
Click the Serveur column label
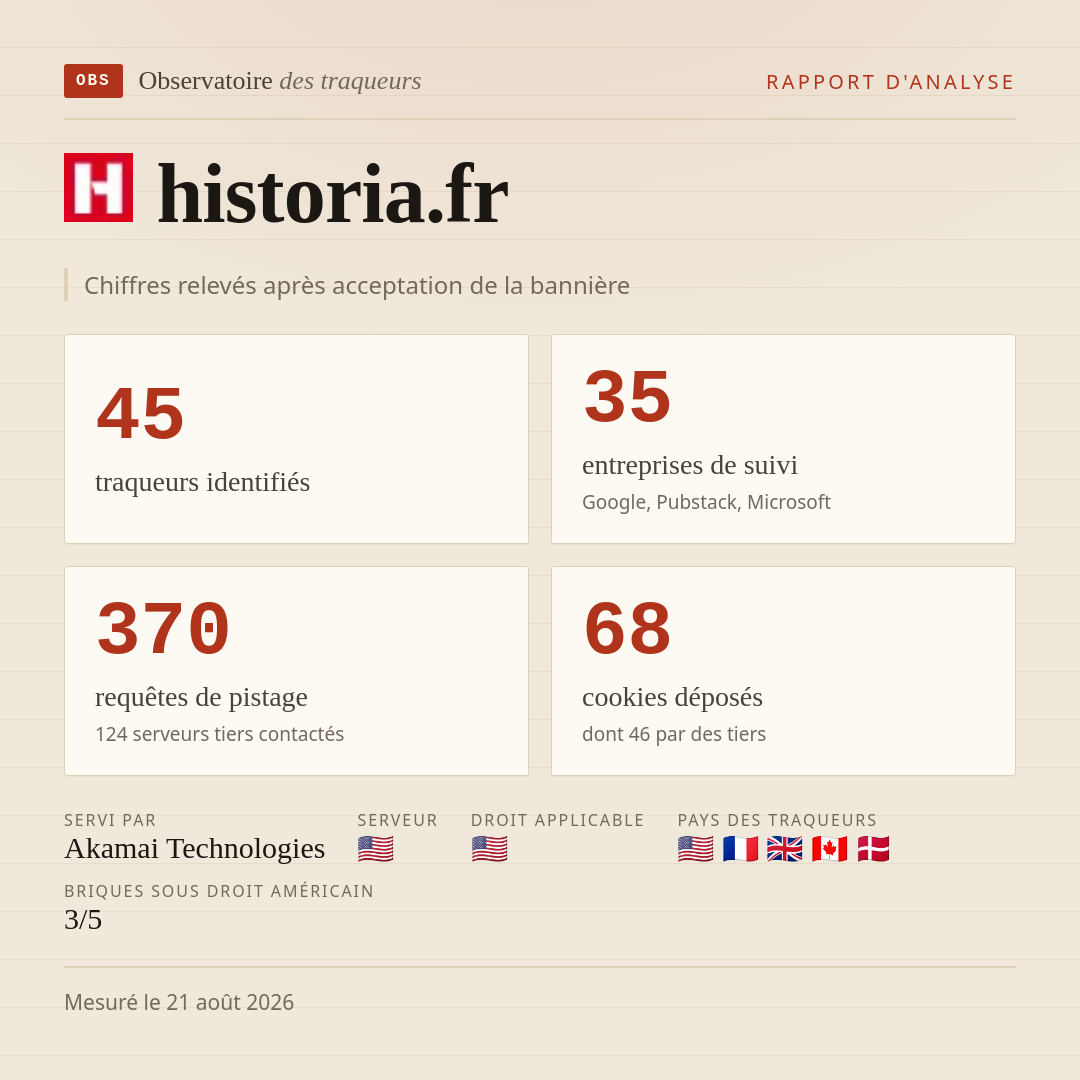pyautogui.click(x=397, y=820)
